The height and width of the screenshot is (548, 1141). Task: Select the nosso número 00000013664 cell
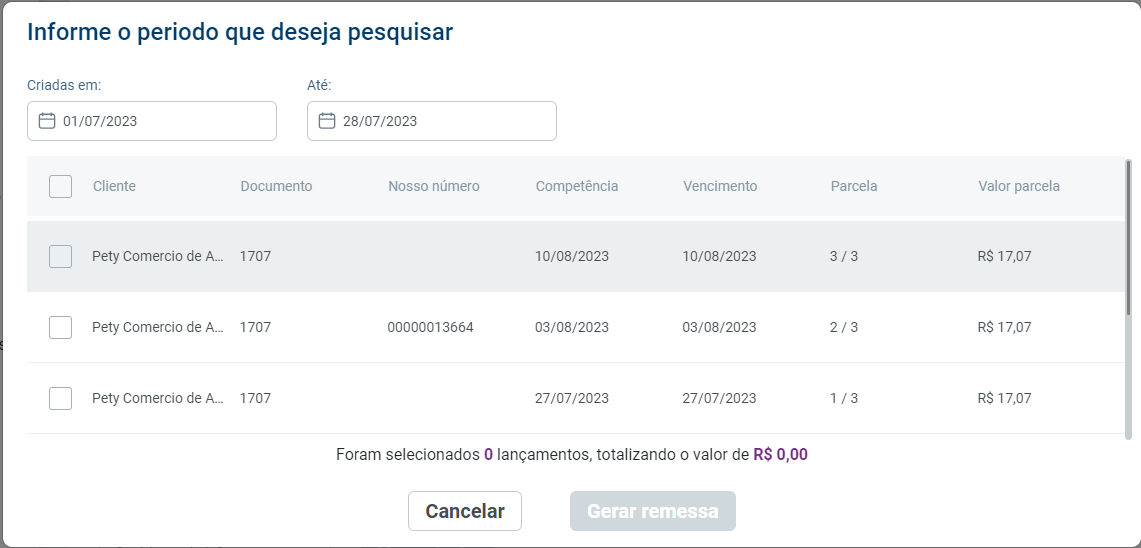pyautogui.click(x=430, y=327)
